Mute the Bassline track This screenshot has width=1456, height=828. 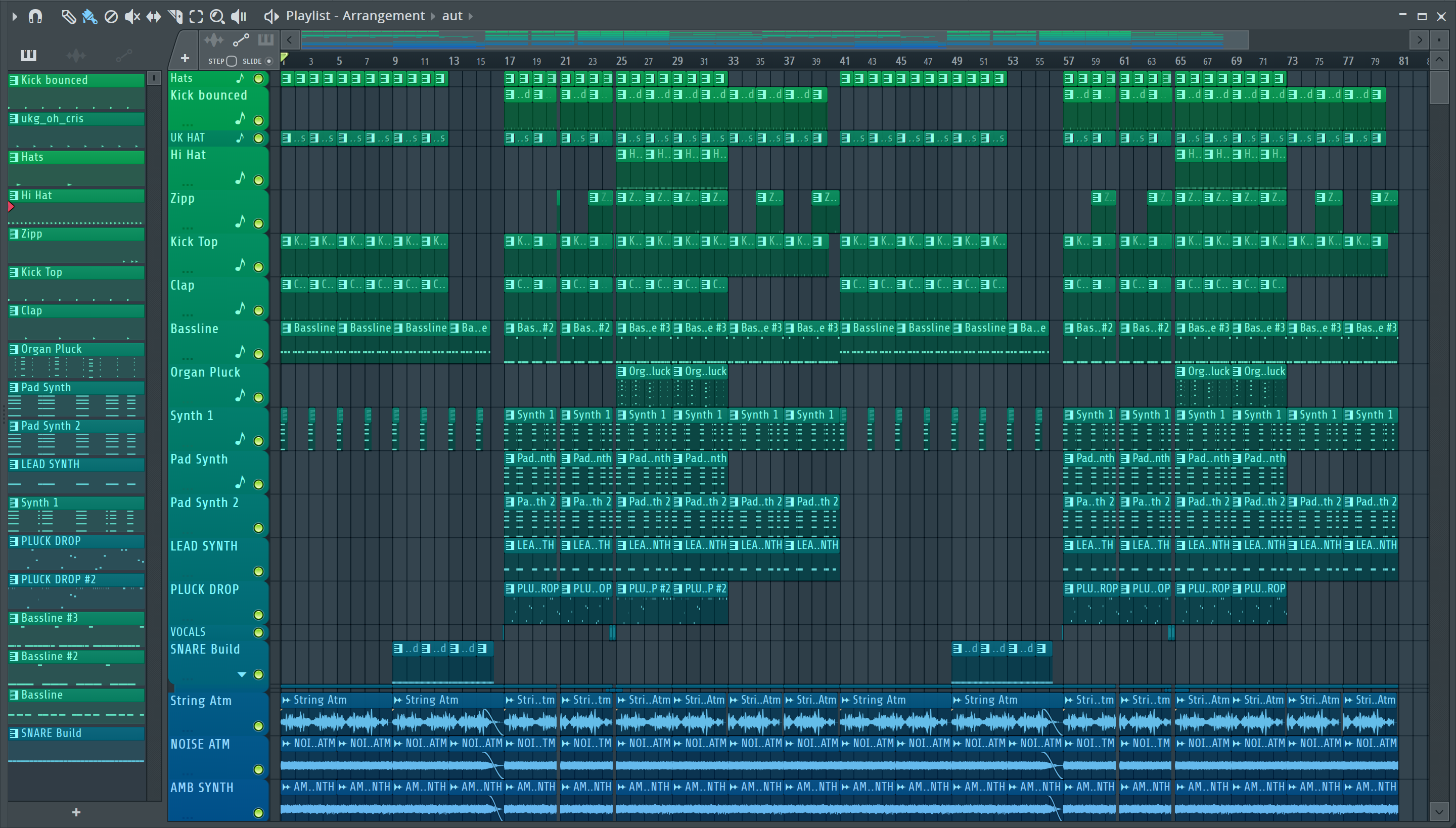pos(258,354)
